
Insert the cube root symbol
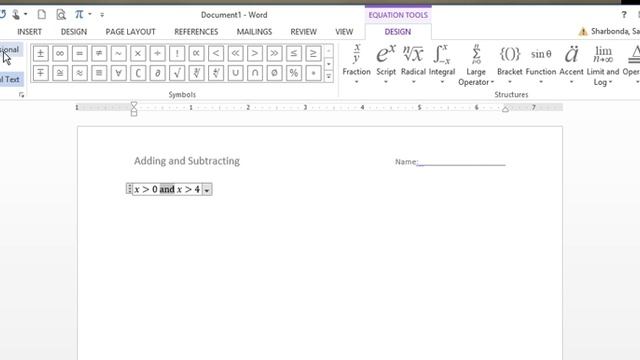coord(196,73)
